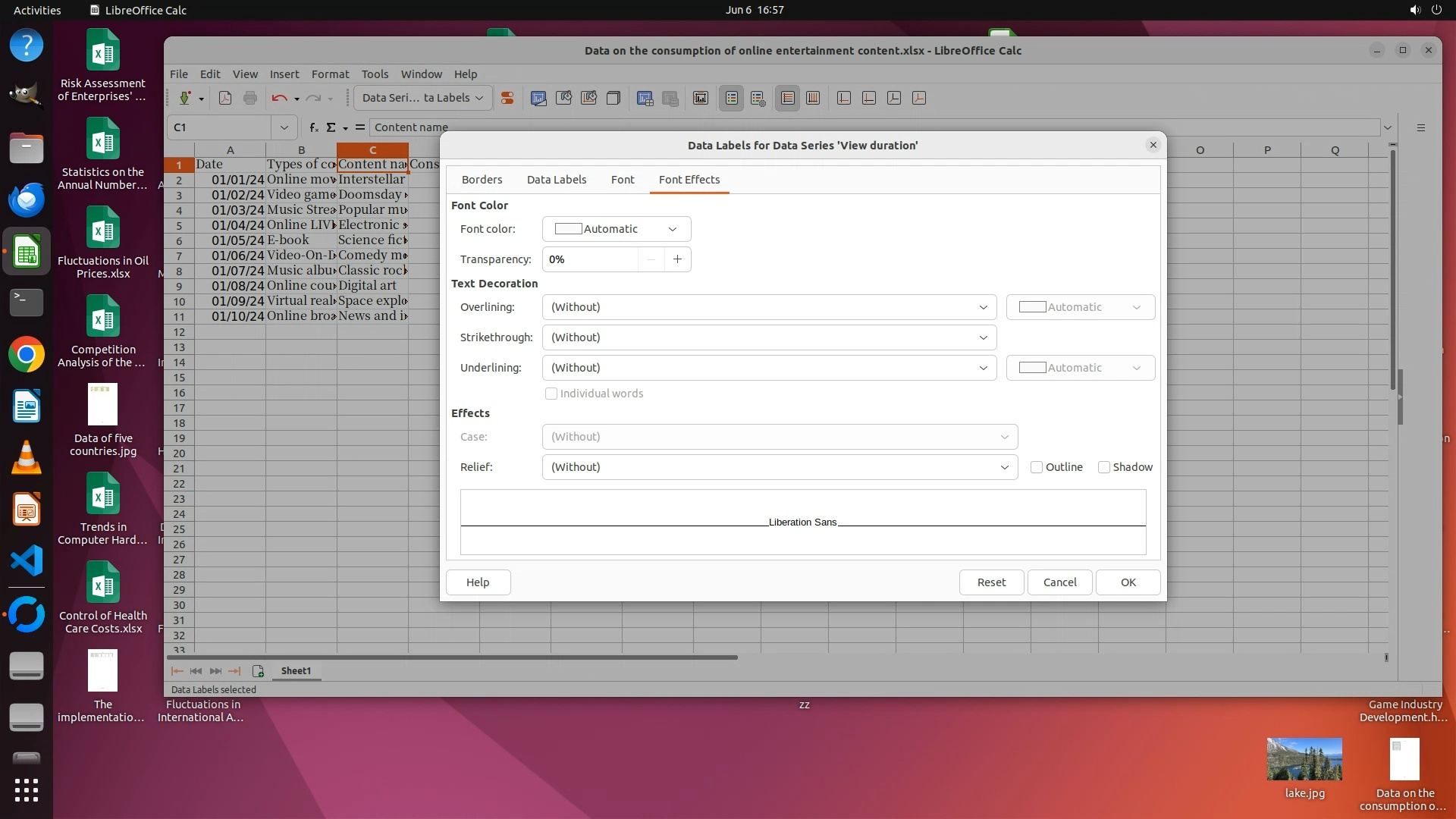This screenshot has height=819, width=1456.
Task: Enable the Shadow checkbox
Action: point(1104,467)
